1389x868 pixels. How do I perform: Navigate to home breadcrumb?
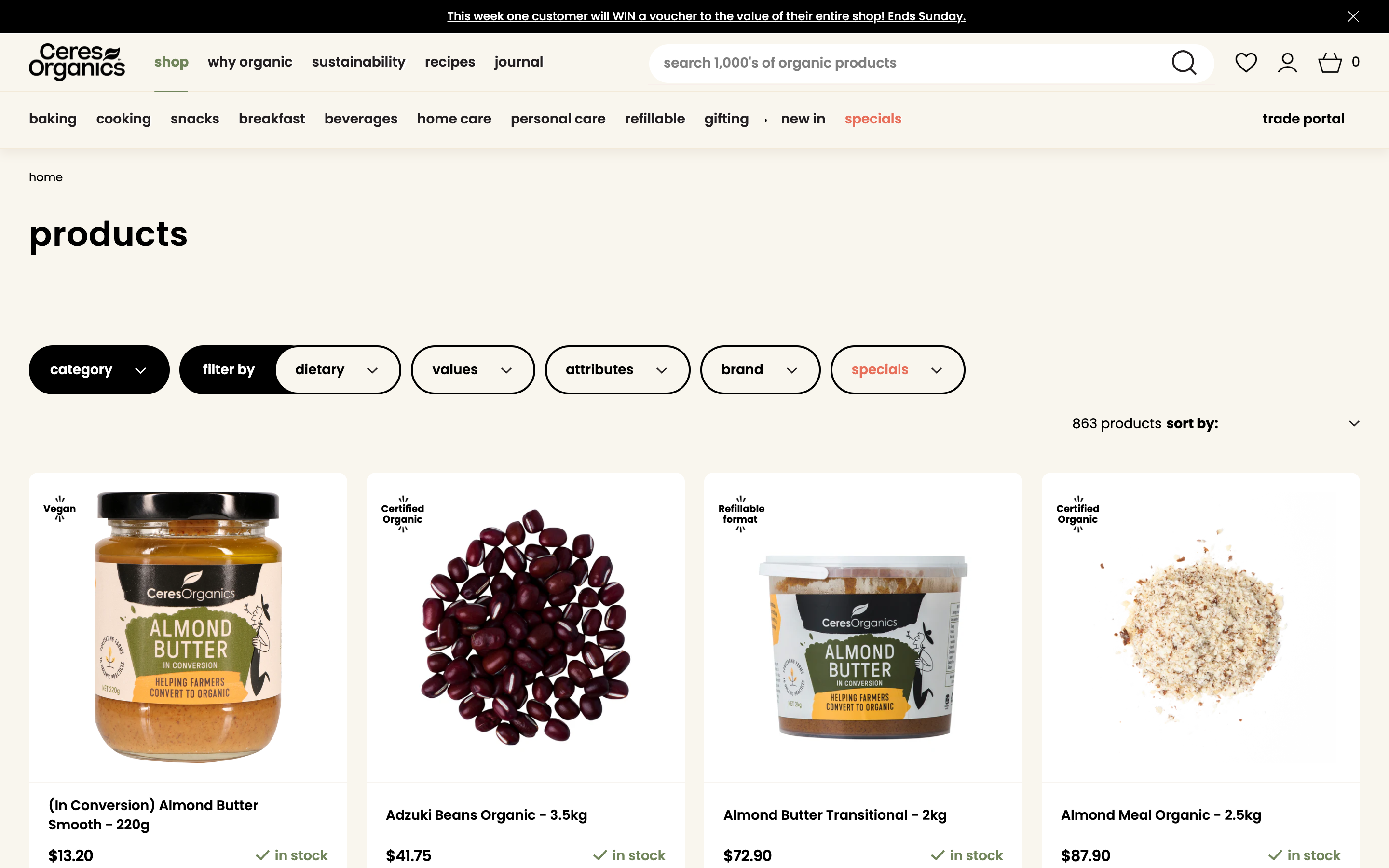pos(46,177)
